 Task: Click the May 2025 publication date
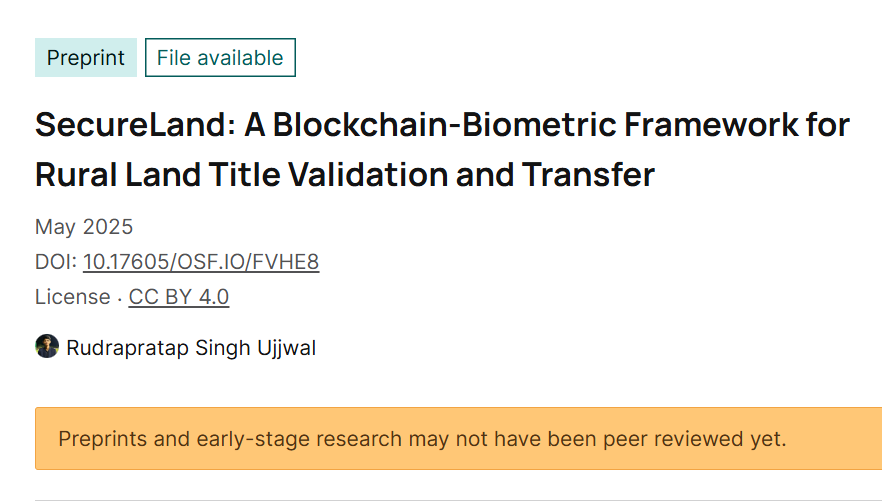coord(84,227)
